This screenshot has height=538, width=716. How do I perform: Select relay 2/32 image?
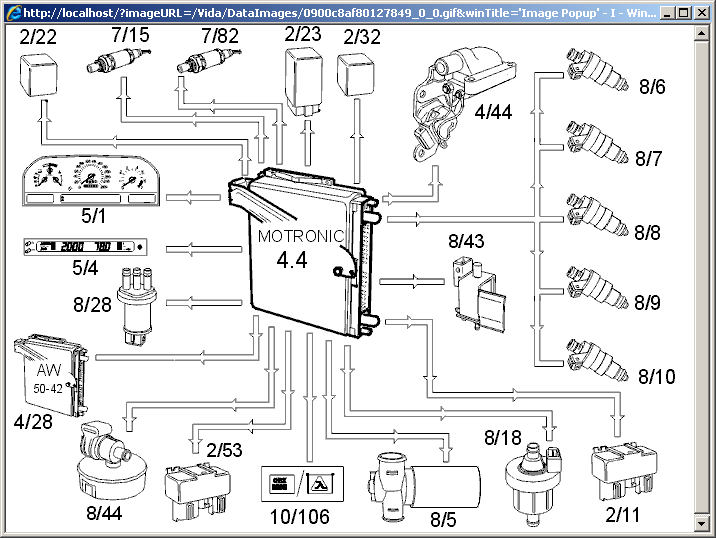pyautogui.click(x=355, y=75)
